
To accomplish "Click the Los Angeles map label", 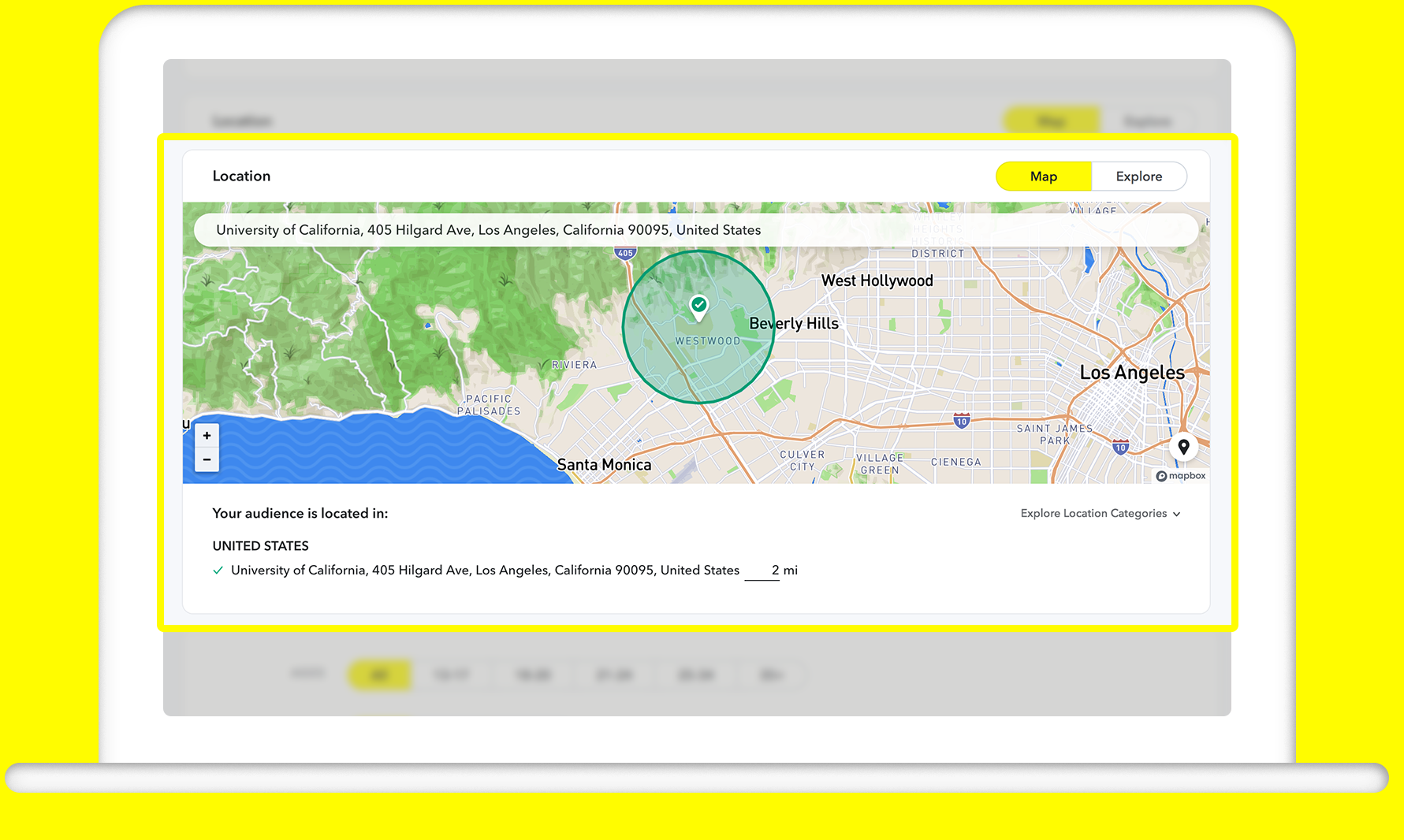I will pos(1132,373).
